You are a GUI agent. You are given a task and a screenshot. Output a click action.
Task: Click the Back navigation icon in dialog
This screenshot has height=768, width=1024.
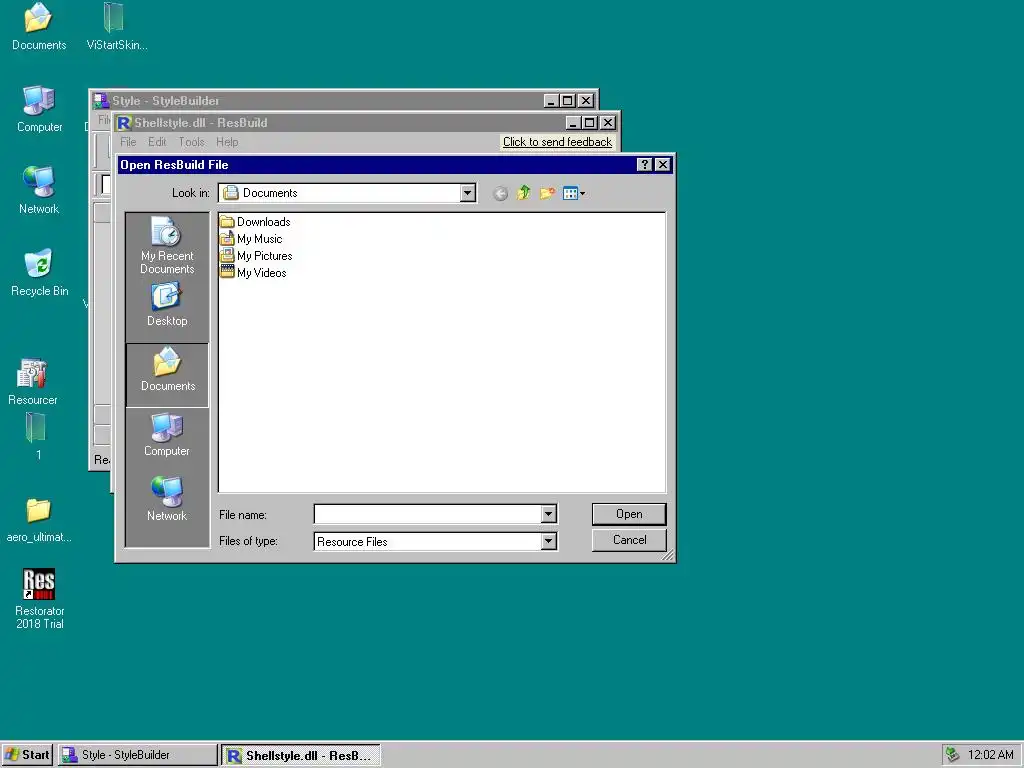500,193
